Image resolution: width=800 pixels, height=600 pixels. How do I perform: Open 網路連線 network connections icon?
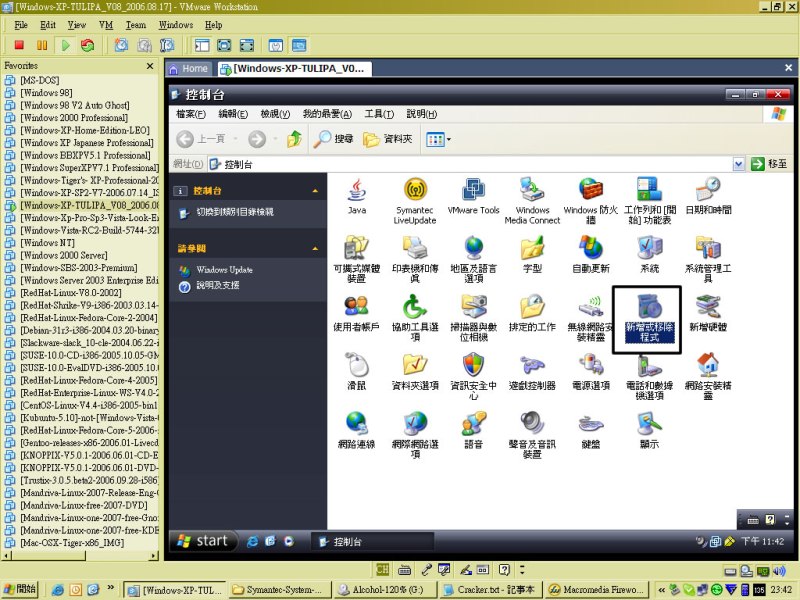point(357,423)
